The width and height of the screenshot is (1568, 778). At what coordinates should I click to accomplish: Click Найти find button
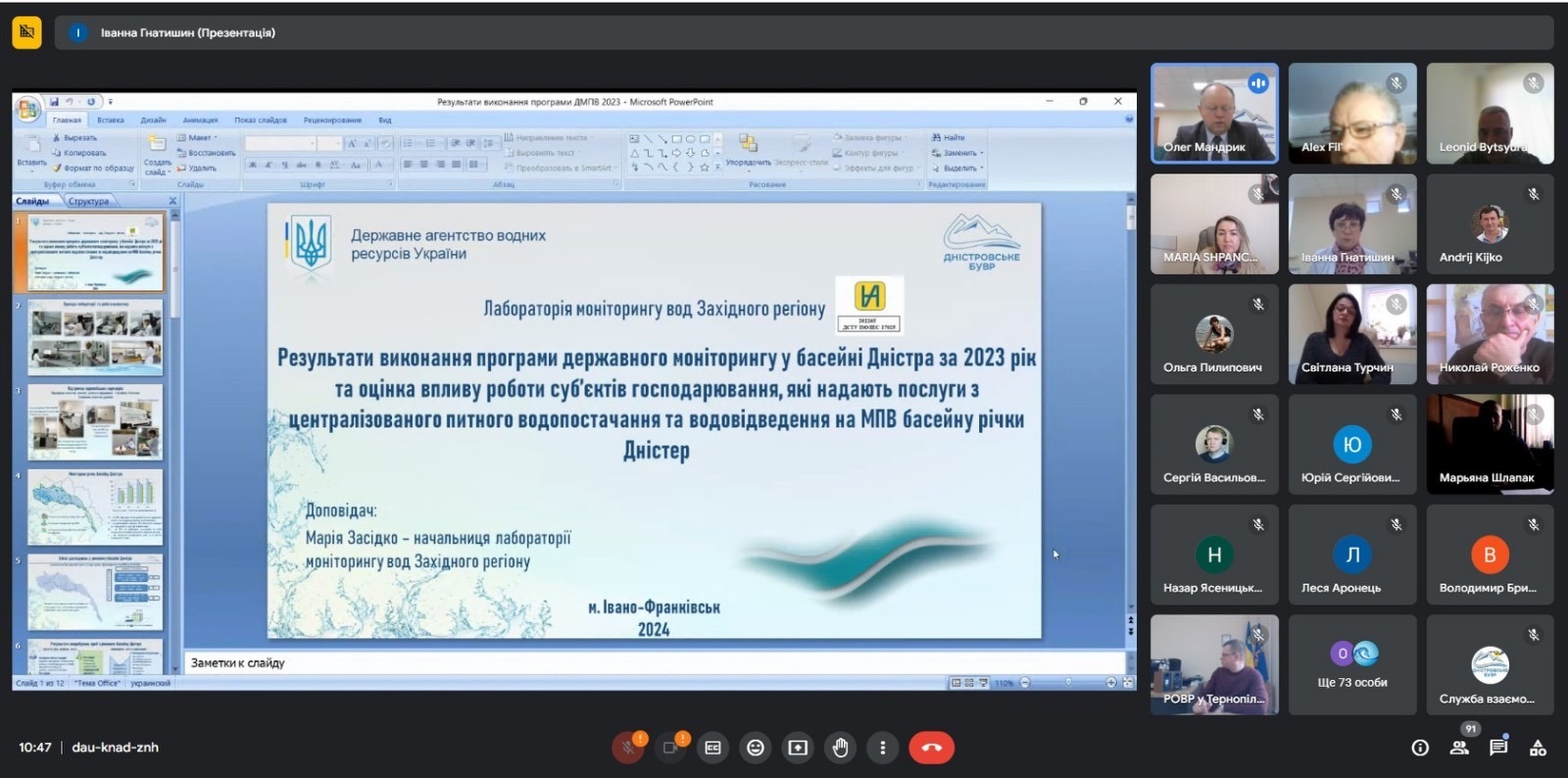coord(949,138)
